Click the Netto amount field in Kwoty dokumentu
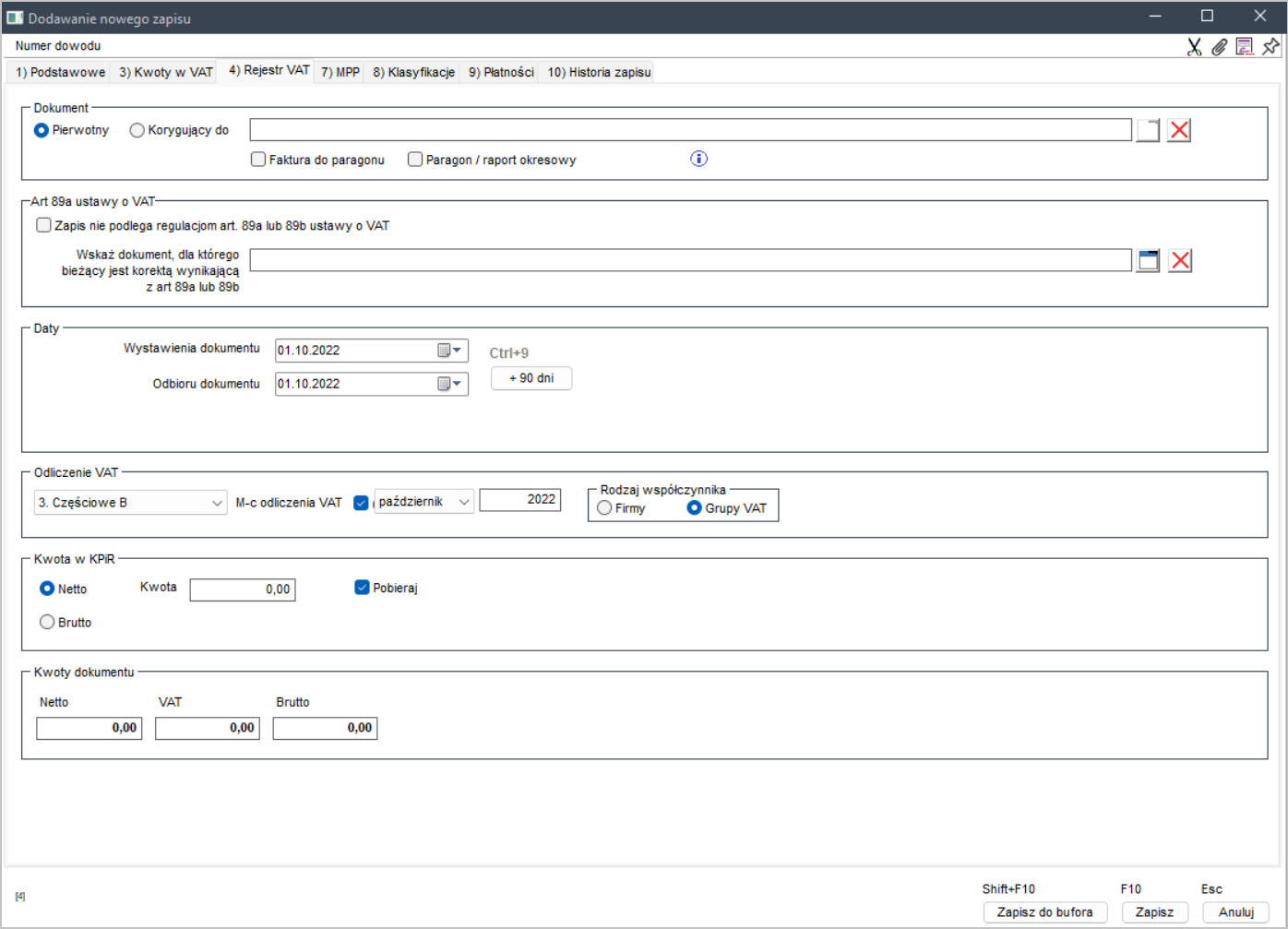The width and height of the screenshot is (1288, 929). pyautogui.click(x=89, y=728)
